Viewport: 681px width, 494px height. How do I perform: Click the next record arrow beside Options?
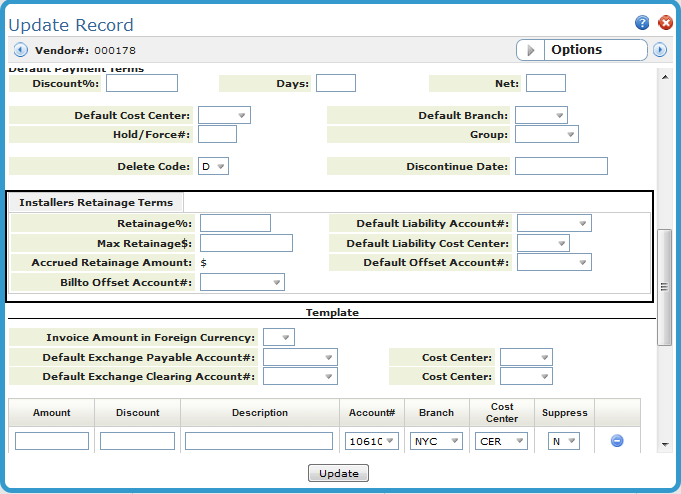pyautogui.click(x=660, y=50)
